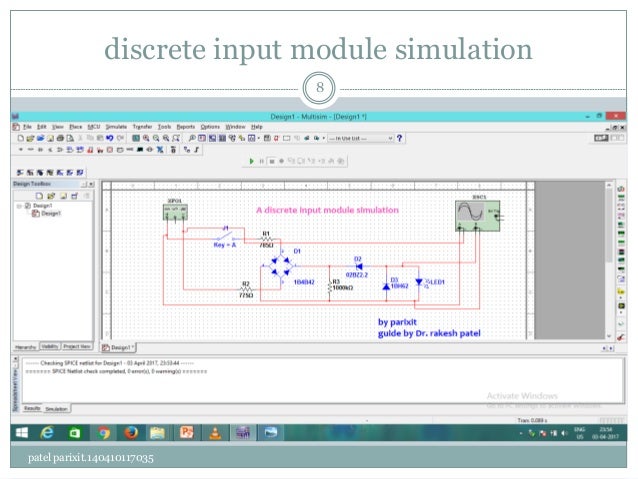This screenshot has width=638, height=479.
Task: Open the Options menu
Action: [x=210, y=127]
